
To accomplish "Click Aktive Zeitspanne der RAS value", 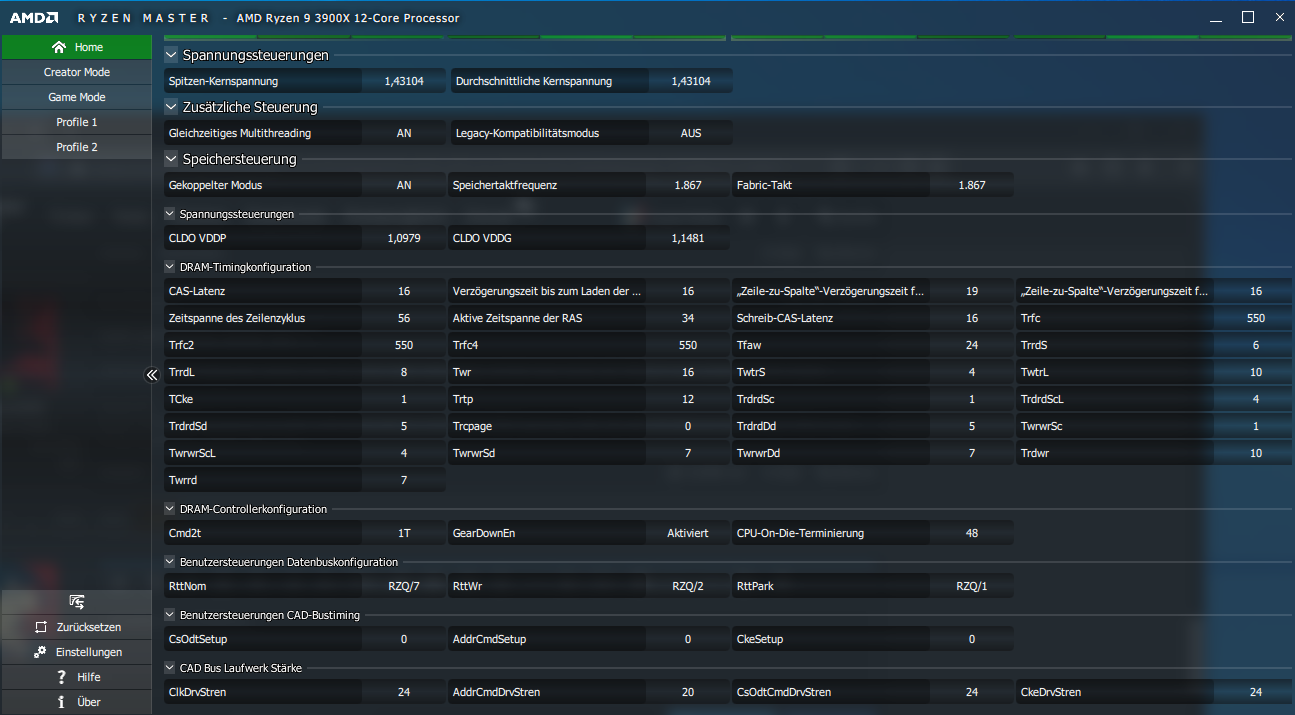I will point(688,318).
